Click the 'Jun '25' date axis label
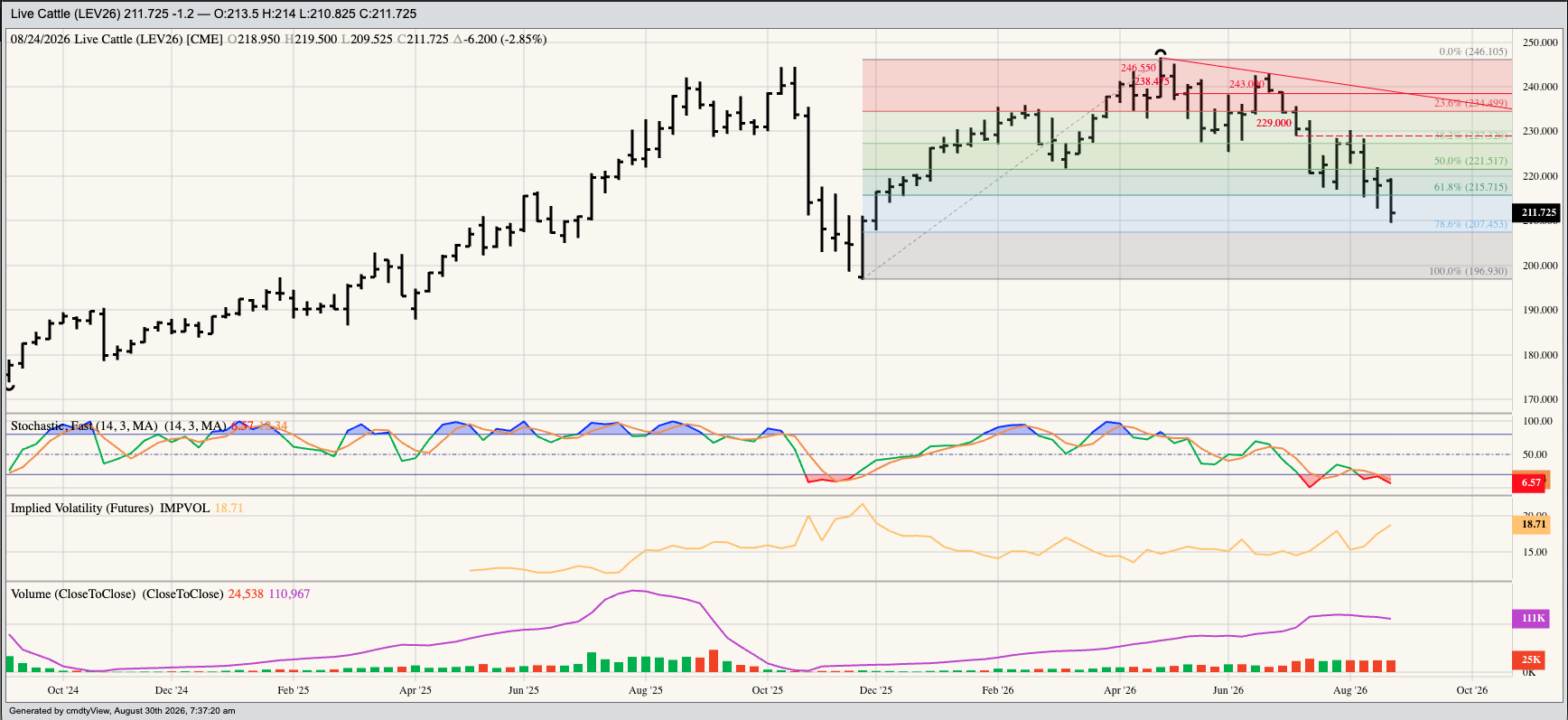The height and width of the screenshot is (720, 1568). 524,690
